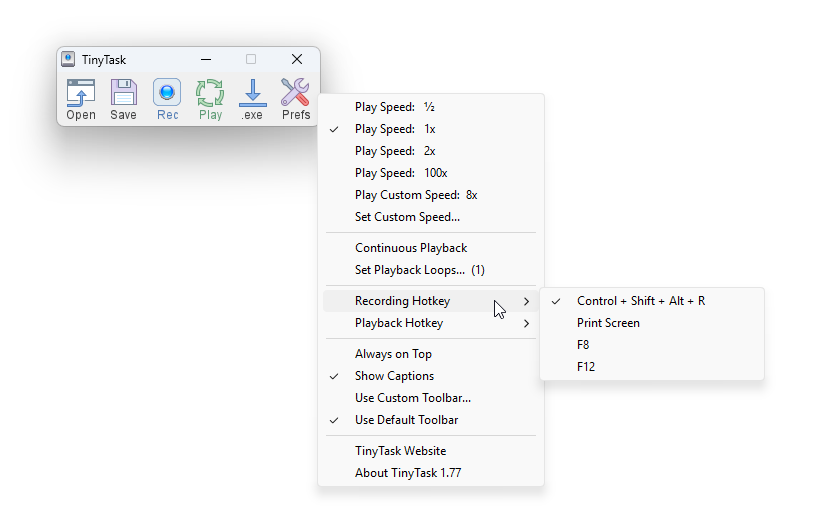Choose Play Speed 100x

pyautogui.click(x=431, y=173)
